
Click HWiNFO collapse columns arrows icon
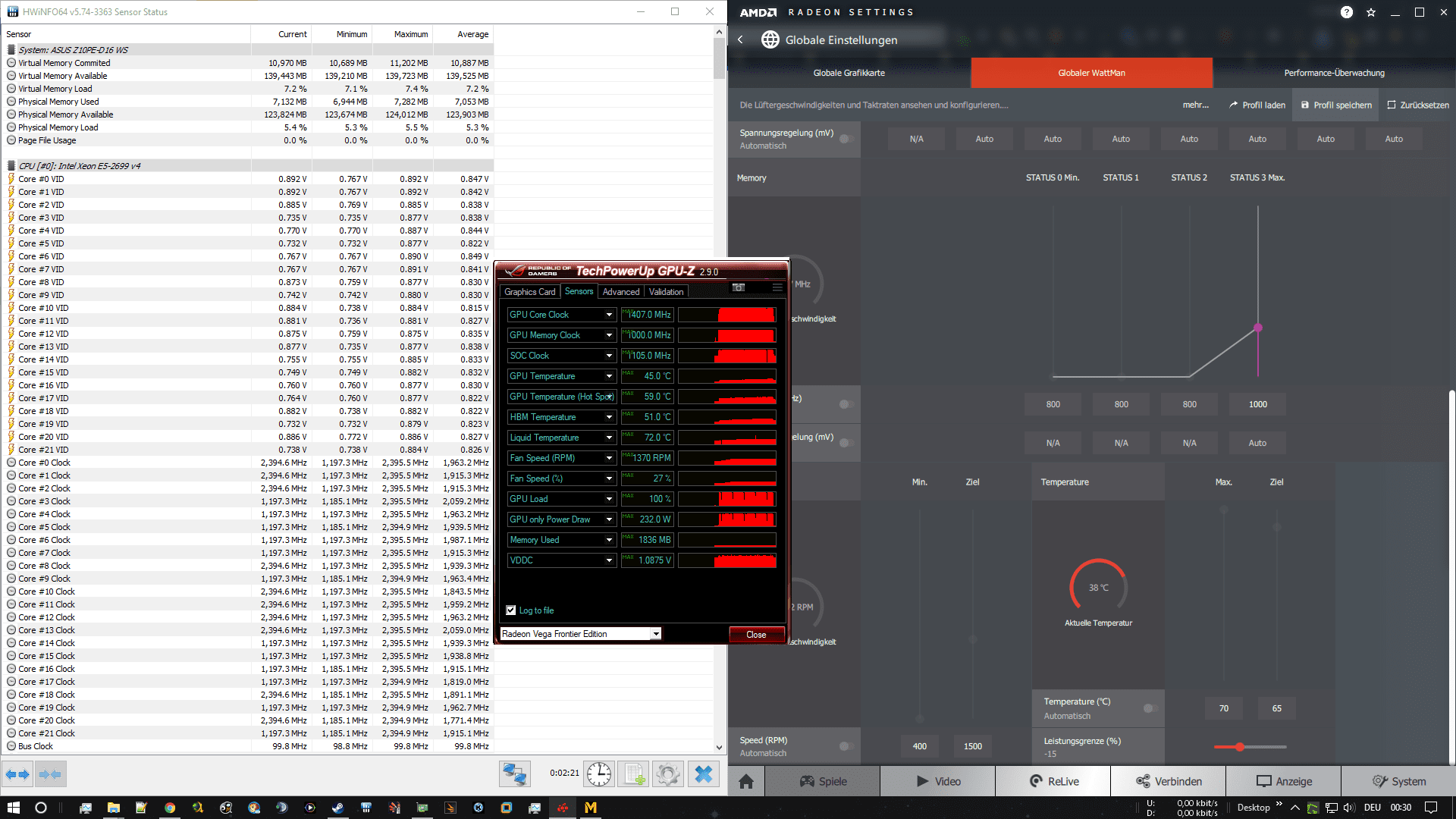[x=50, y=774]
